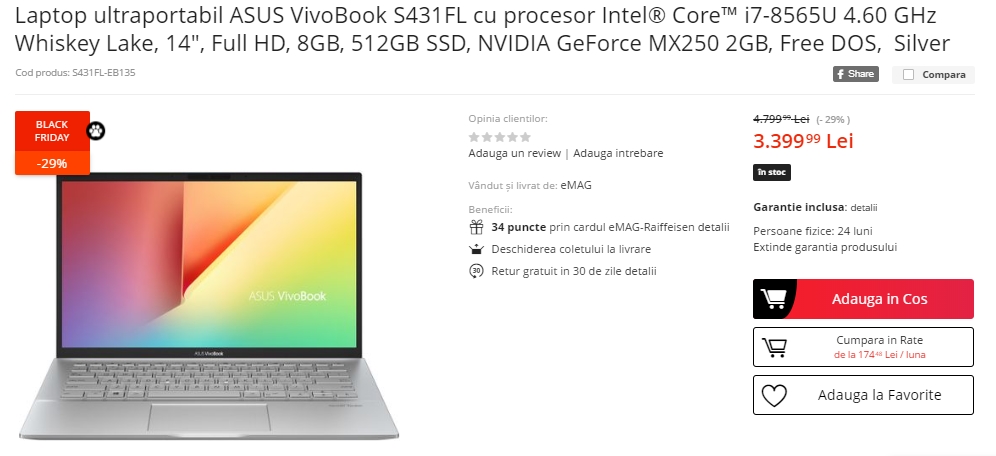Screen dimensions: 996x456
Task: Open free return detalii link
Action: click(x=640, y=271)
